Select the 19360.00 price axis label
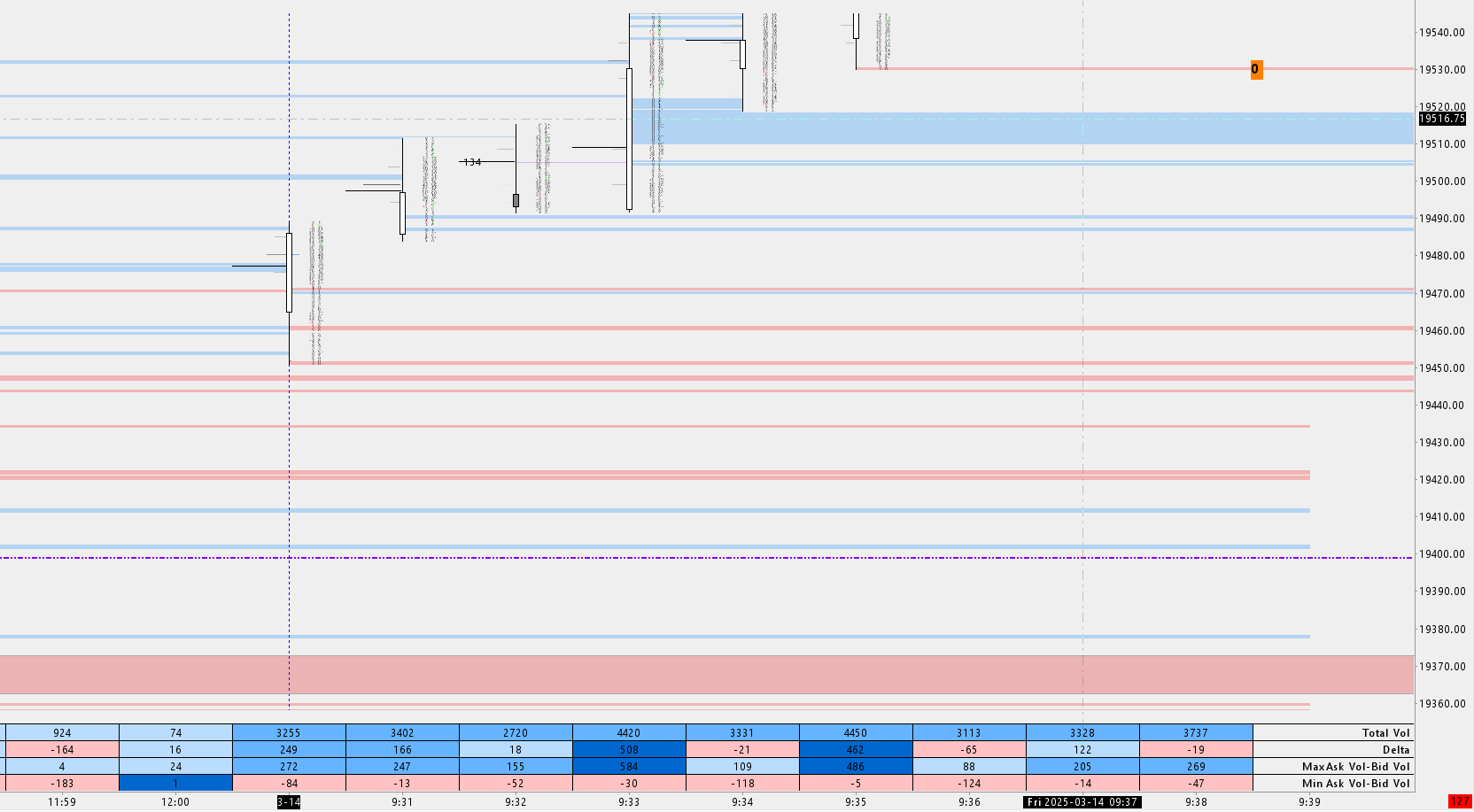The width and height of the screenshot is (1474, 812). [1442, 704]
